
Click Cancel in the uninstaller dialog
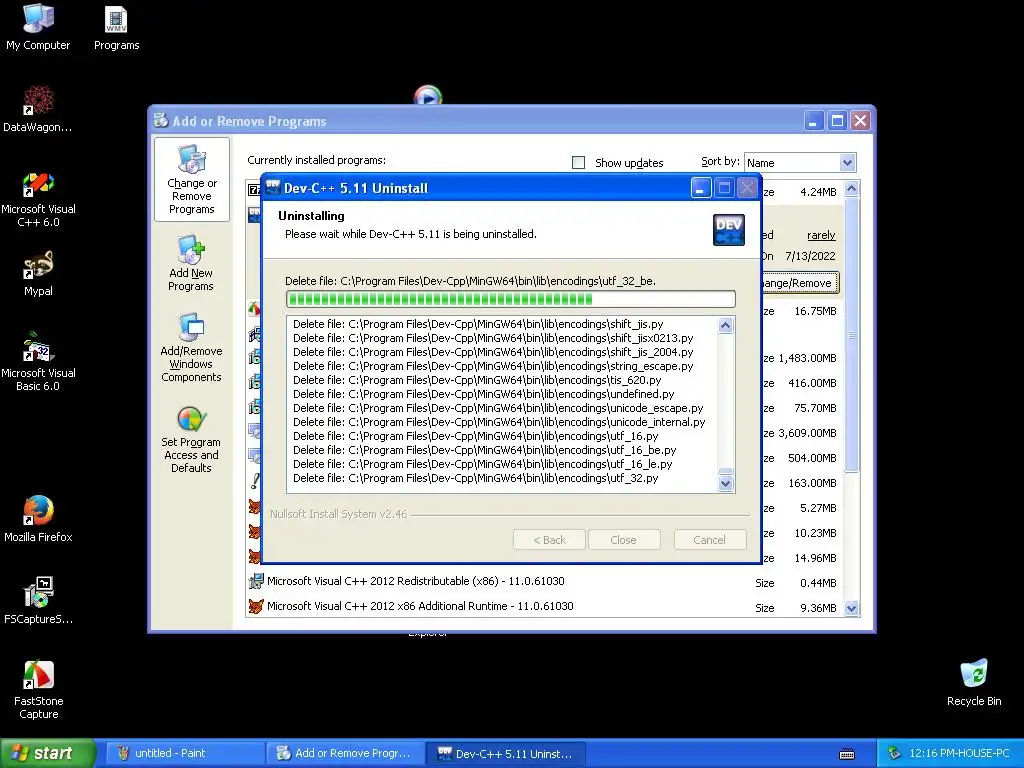[x=710, y=539]
